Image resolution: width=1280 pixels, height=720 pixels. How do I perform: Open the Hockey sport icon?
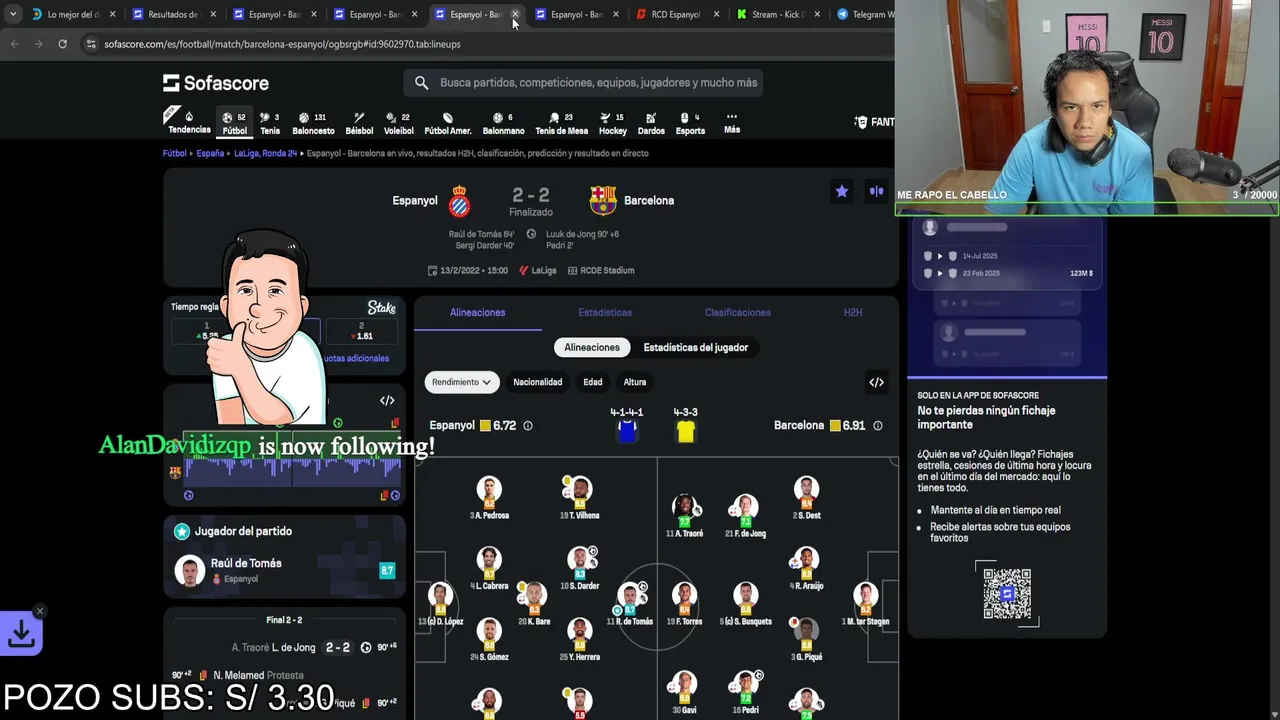coord(613,122)
